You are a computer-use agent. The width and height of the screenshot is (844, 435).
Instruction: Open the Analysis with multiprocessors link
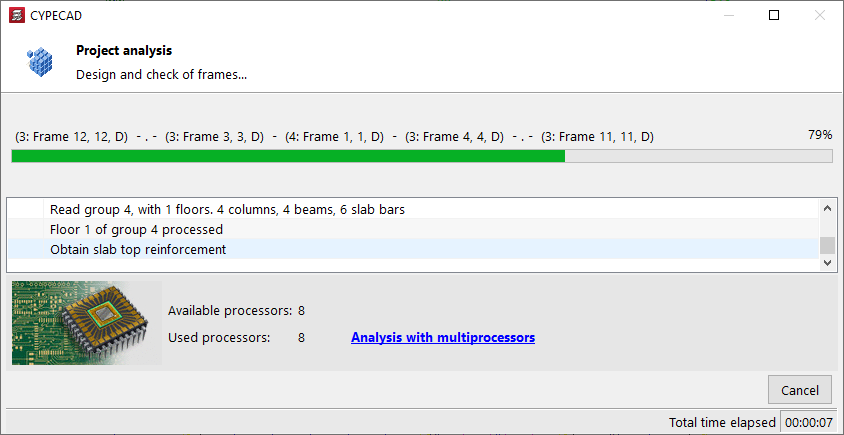point(442,338)
